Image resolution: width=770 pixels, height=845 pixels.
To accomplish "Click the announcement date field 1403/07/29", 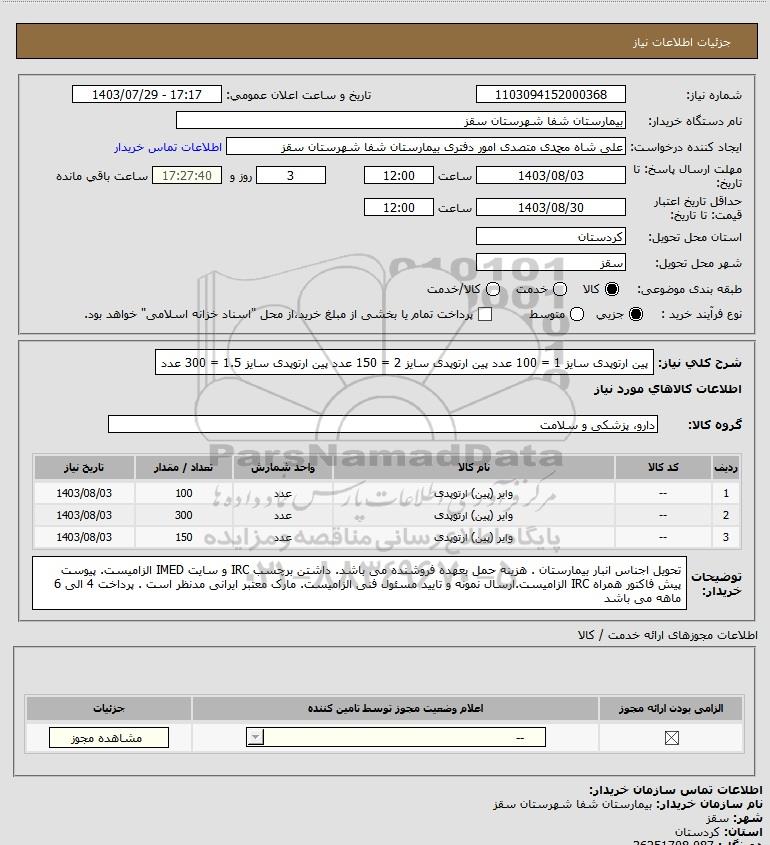I will (x=147, y=94).
